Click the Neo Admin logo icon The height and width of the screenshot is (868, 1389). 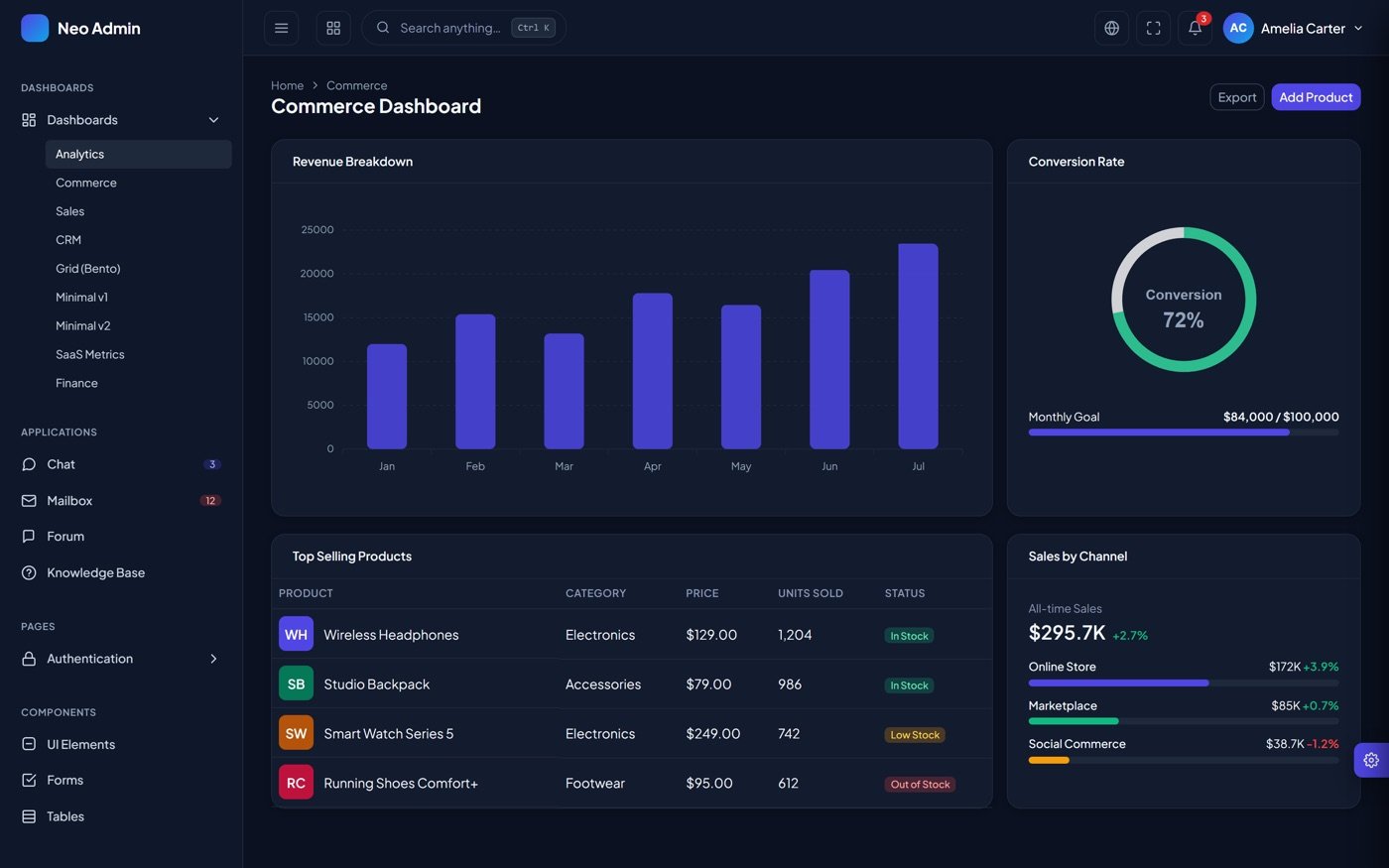pyautogui.click(x=35, y=28)
